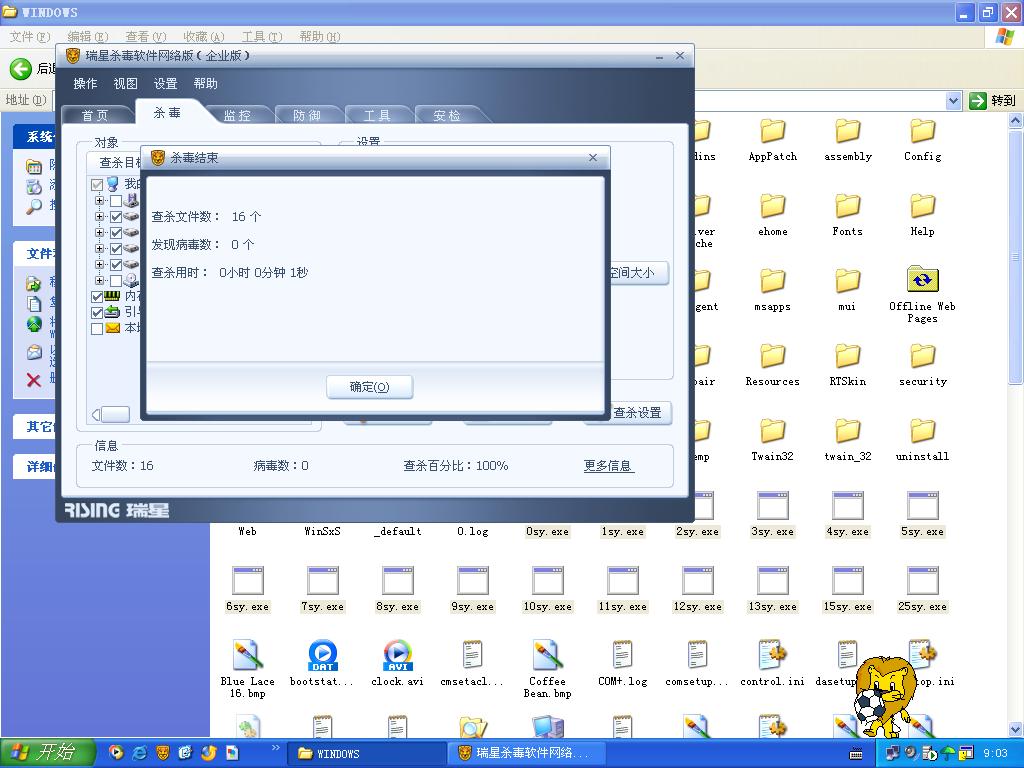This screenshot has height=768, width=1024.
Task: Expand the floppy drive tree node
Action: [99, 200]
